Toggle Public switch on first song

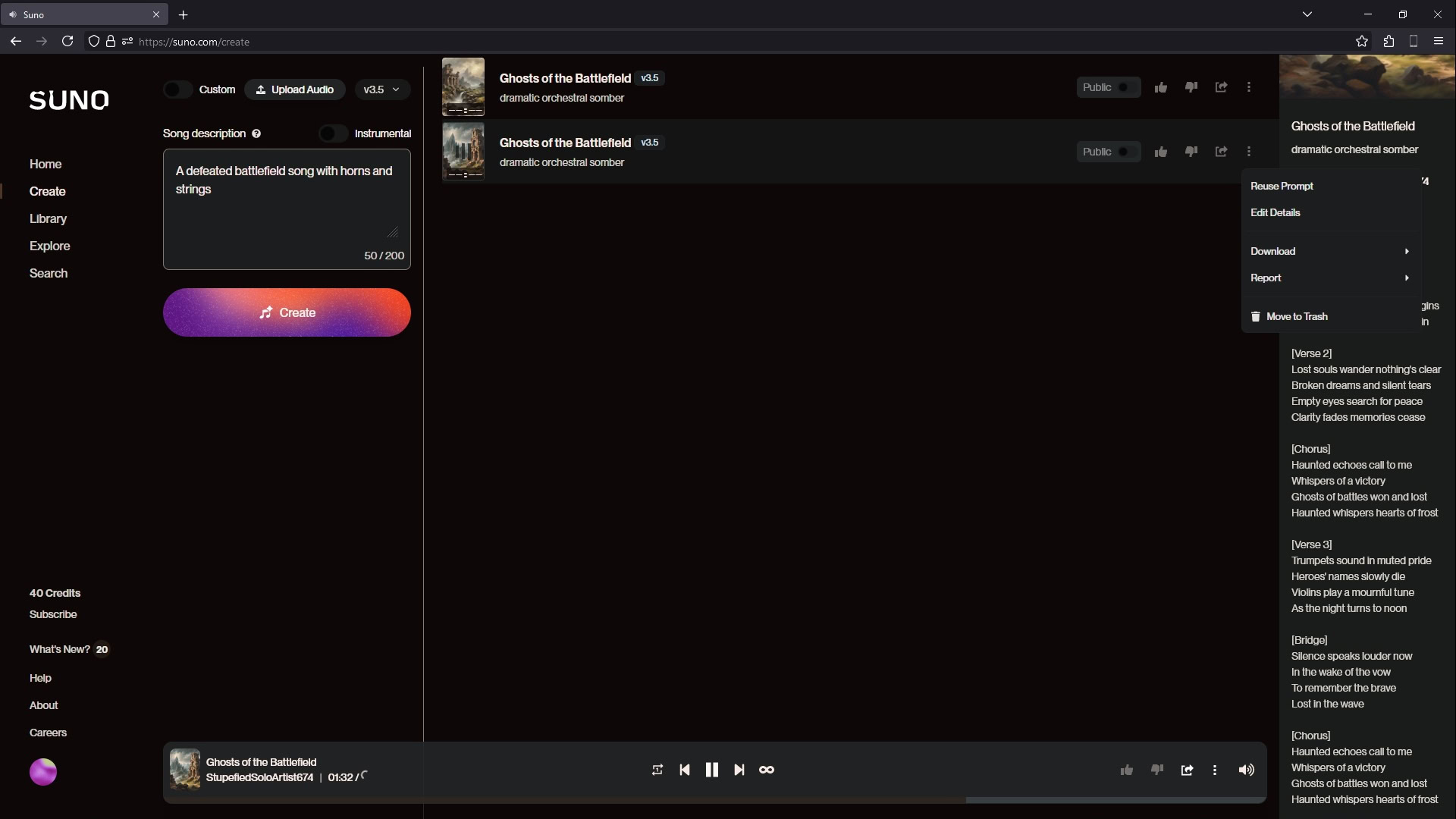click(1124, 87)
